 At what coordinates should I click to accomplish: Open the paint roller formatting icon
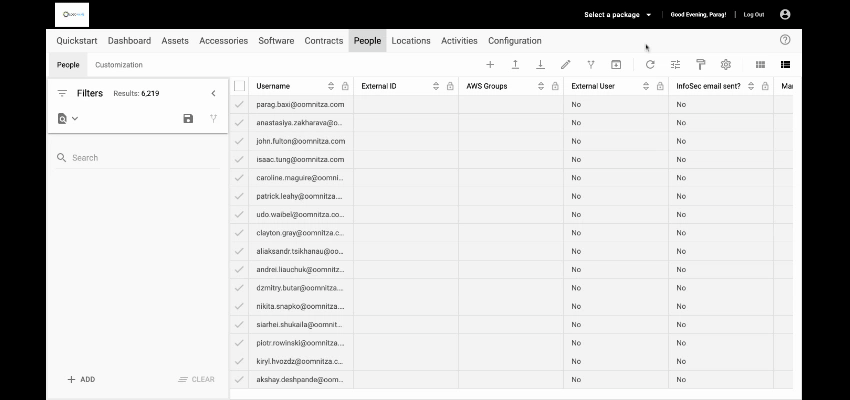coord(701,65)
